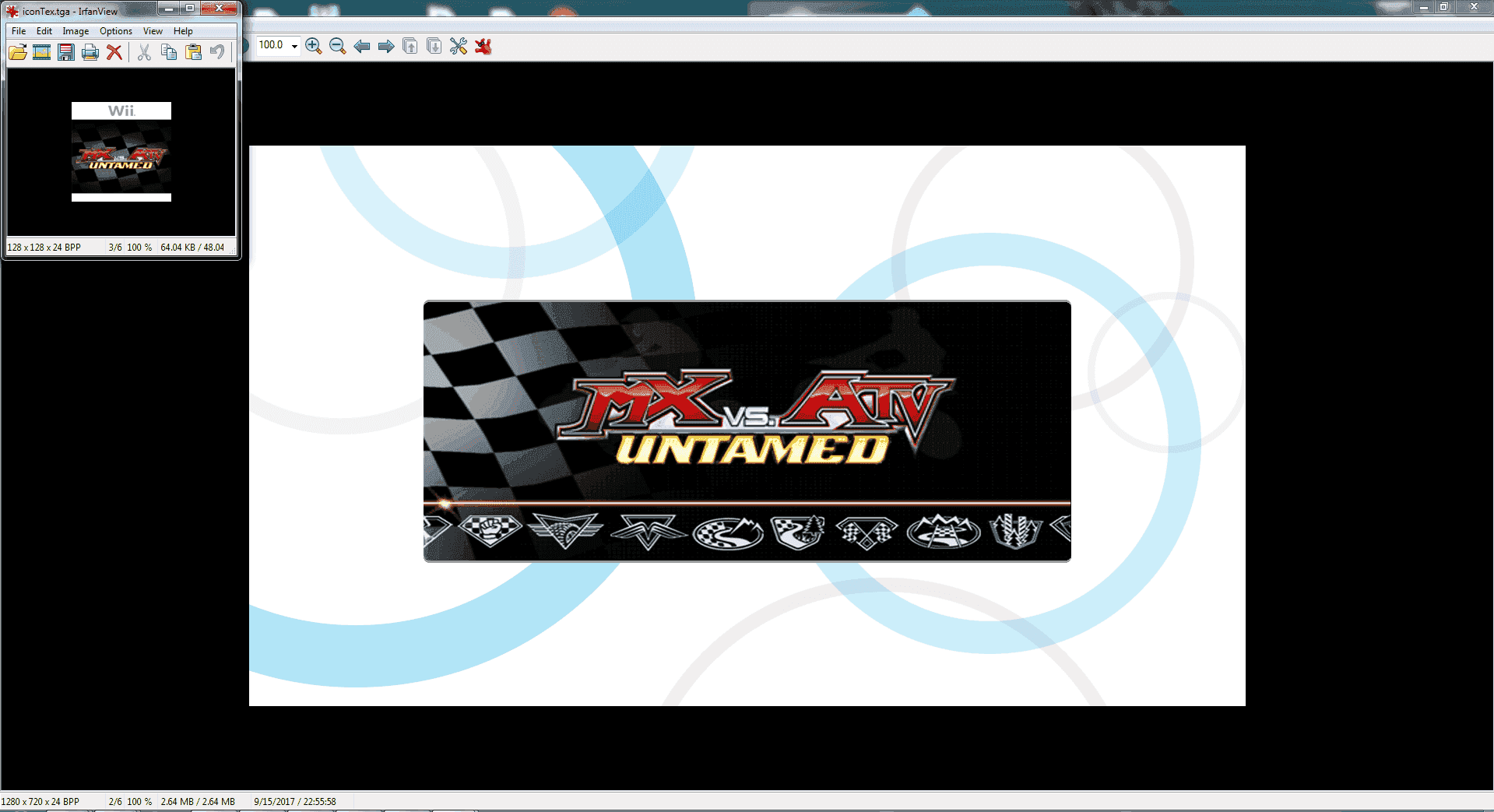
Task: Open the File menu
Action: pos(19,31)
